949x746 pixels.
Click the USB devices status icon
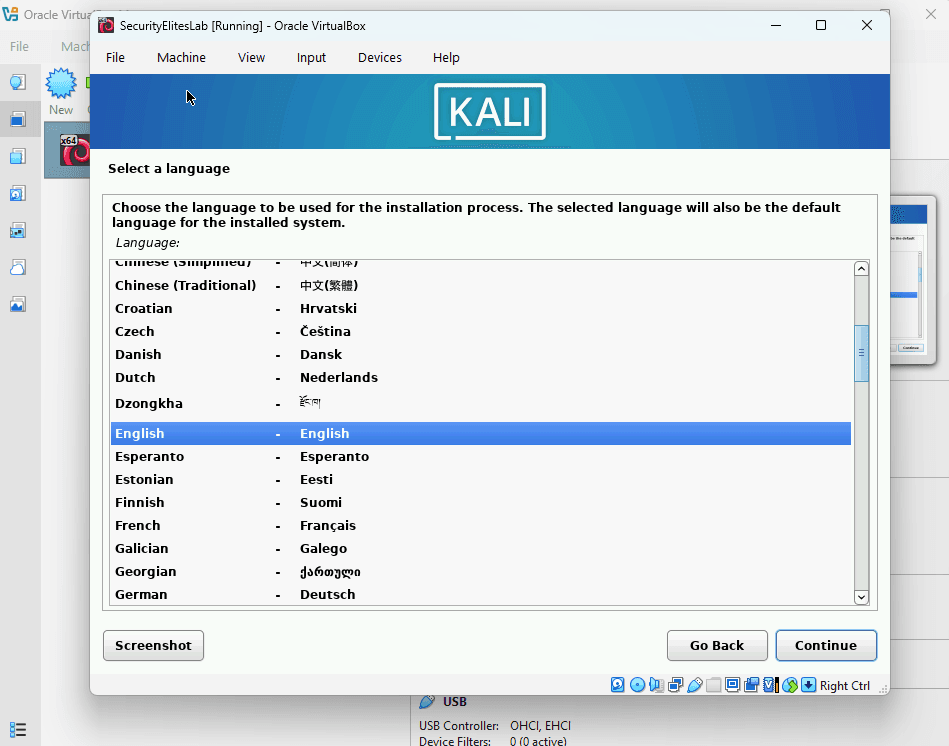pos(694,685)
